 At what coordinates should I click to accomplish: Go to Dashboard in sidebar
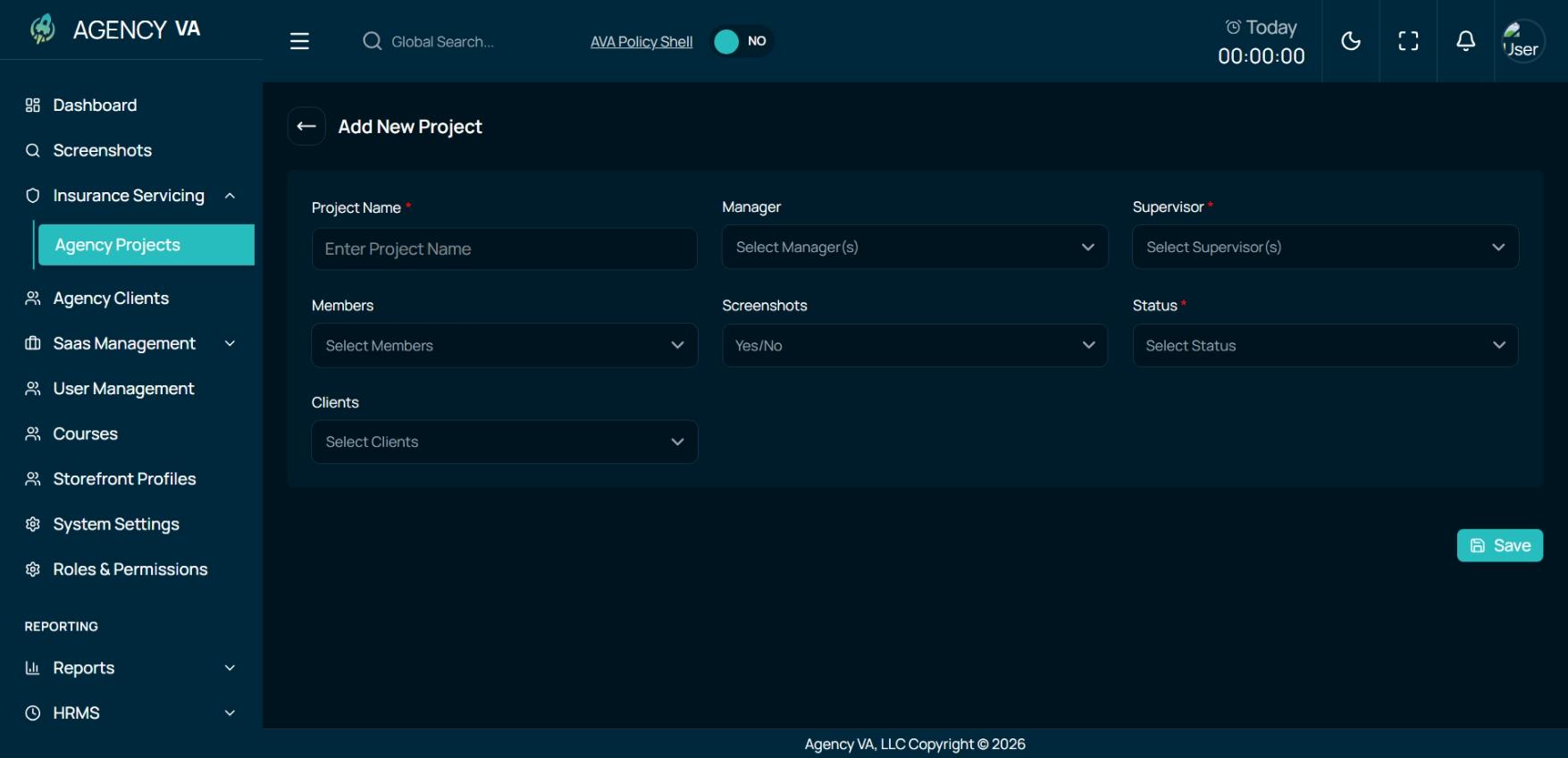(95, 105)
